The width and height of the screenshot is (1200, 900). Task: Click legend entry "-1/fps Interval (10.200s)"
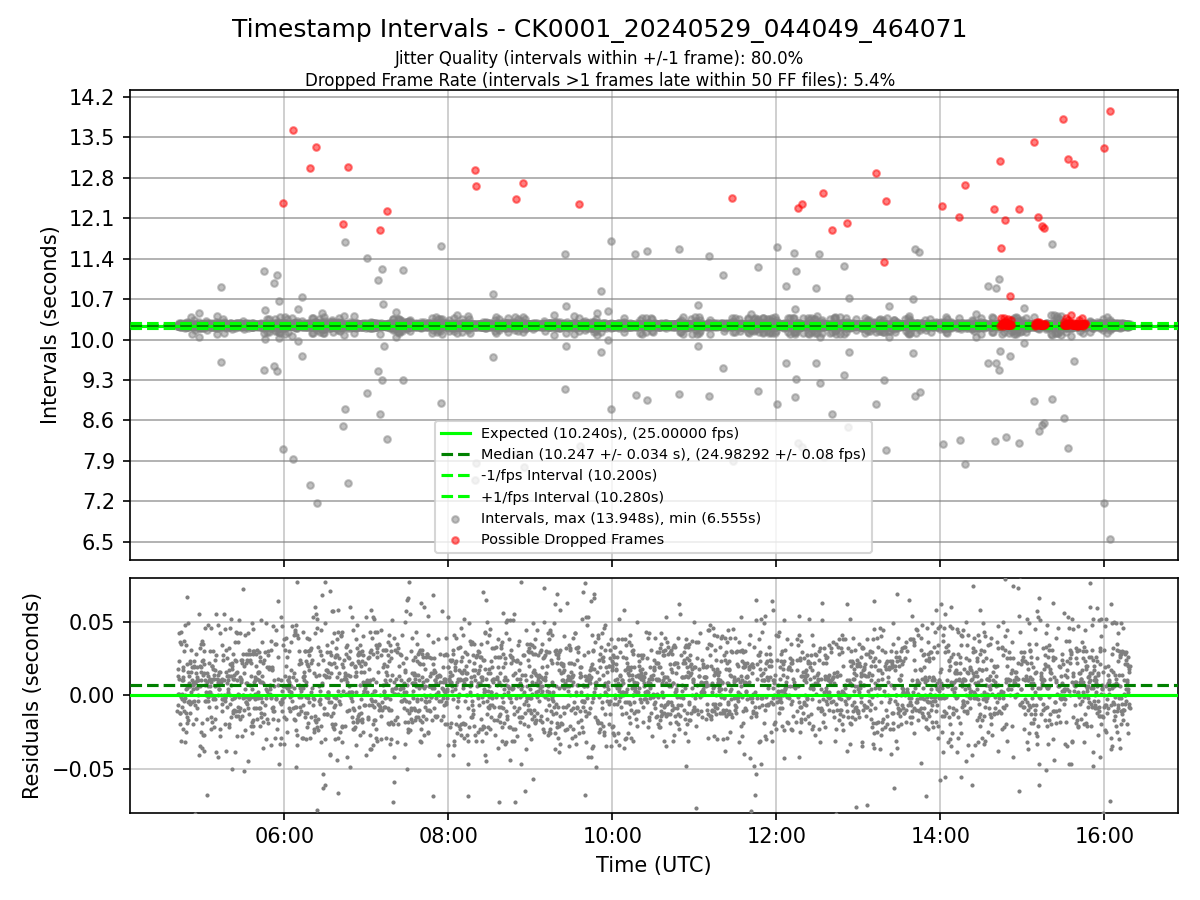pyautogui.click(x=569, y=475)
